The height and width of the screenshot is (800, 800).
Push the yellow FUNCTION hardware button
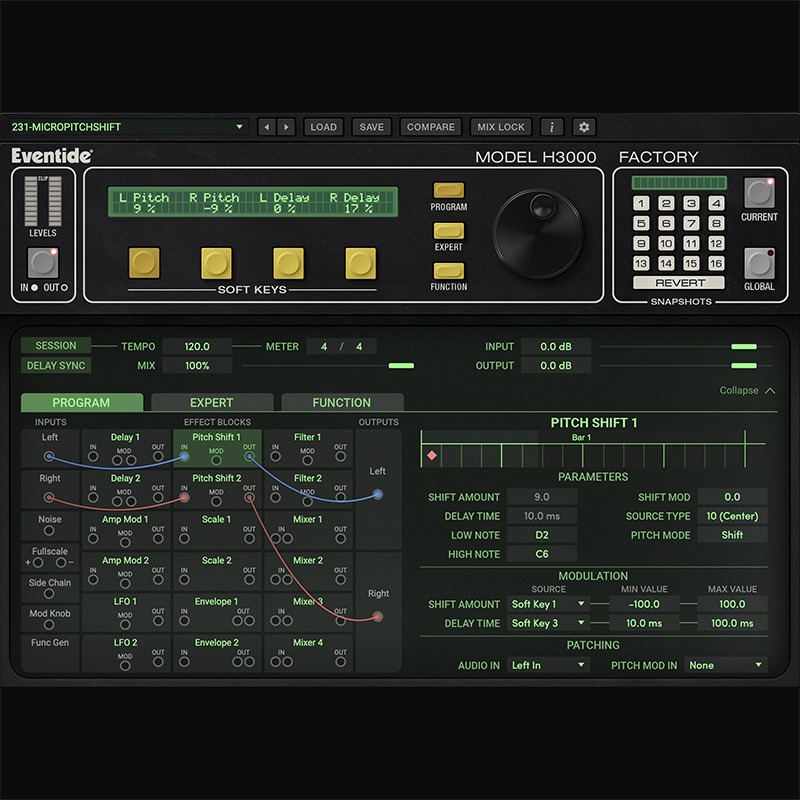tap(448, 270)
